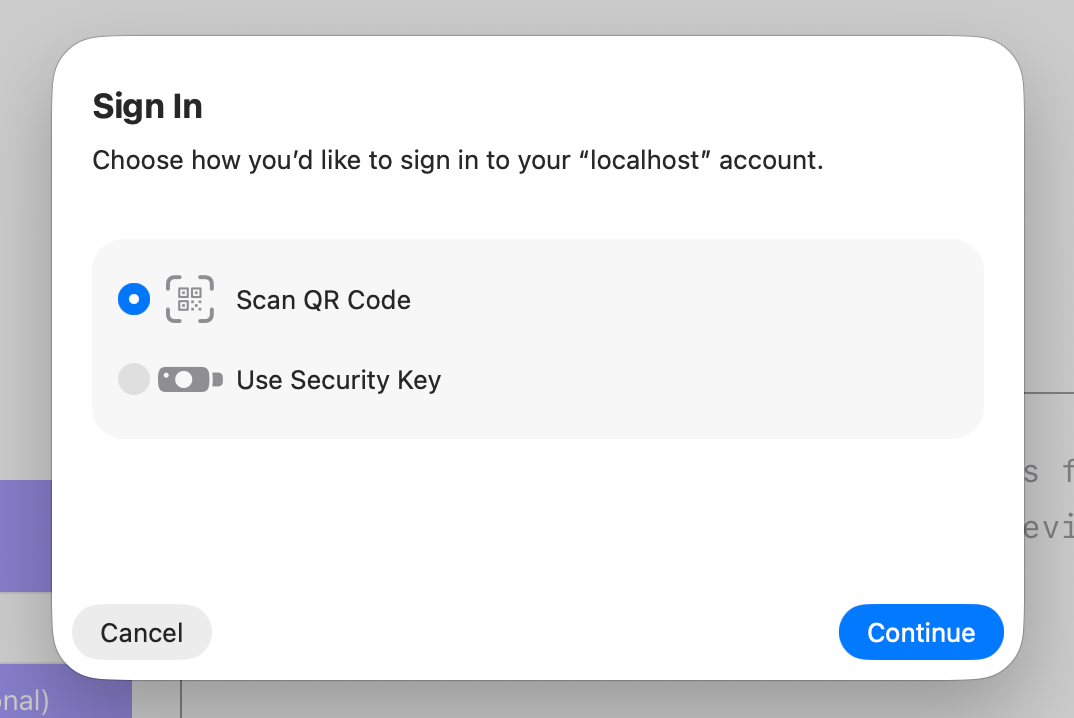Click the sentence mentioning your "localhost" account
The image size is (1074, 718).
tap(458, 160)
